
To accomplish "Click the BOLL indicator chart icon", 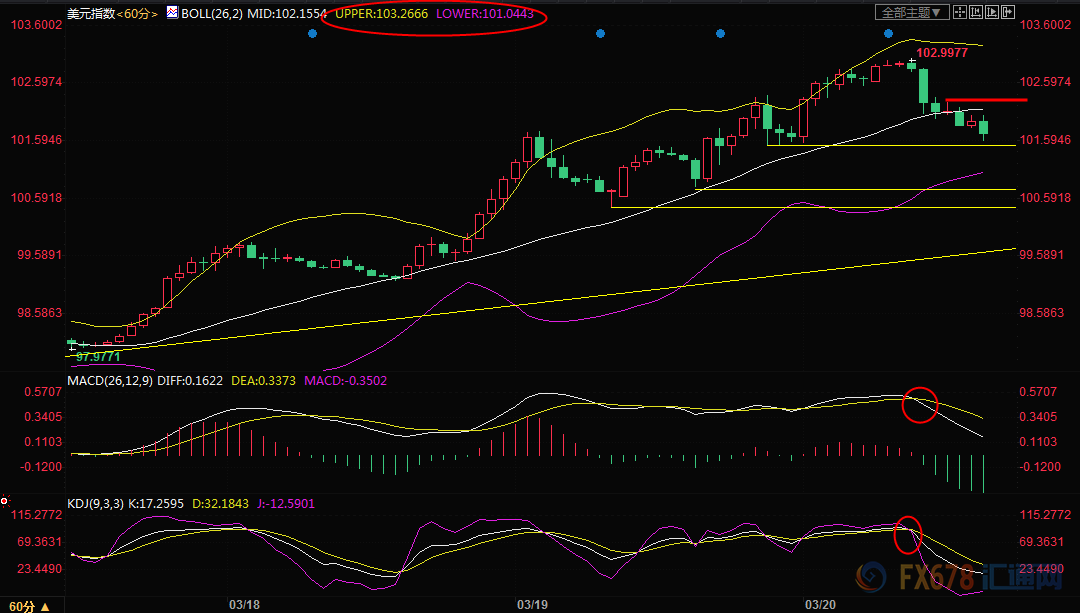I will (172, 14).
